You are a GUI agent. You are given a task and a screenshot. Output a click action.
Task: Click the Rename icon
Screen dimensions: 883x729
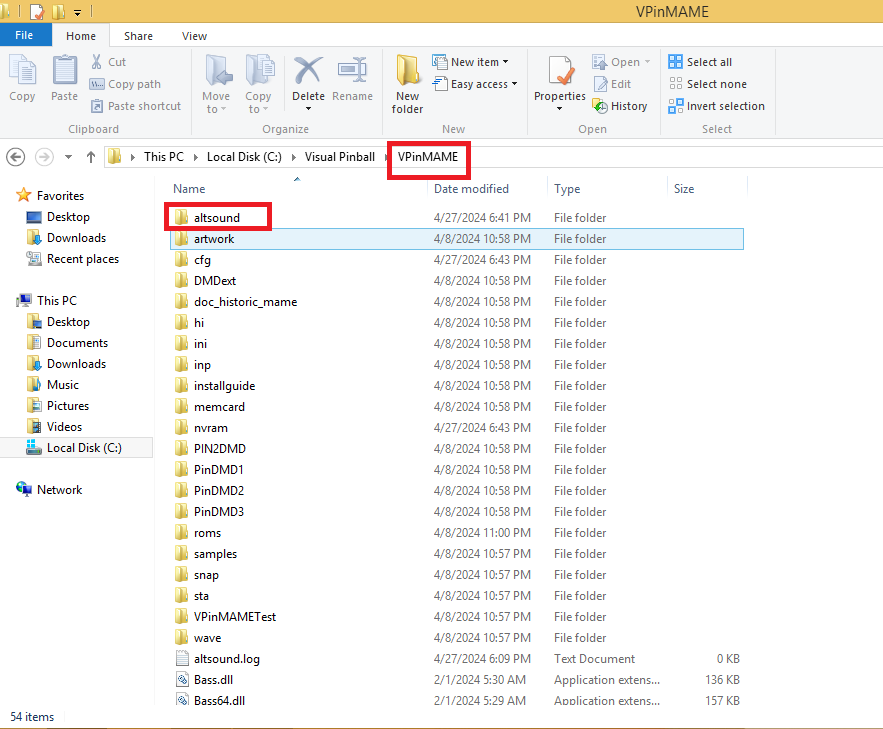[x=353, y=70]
